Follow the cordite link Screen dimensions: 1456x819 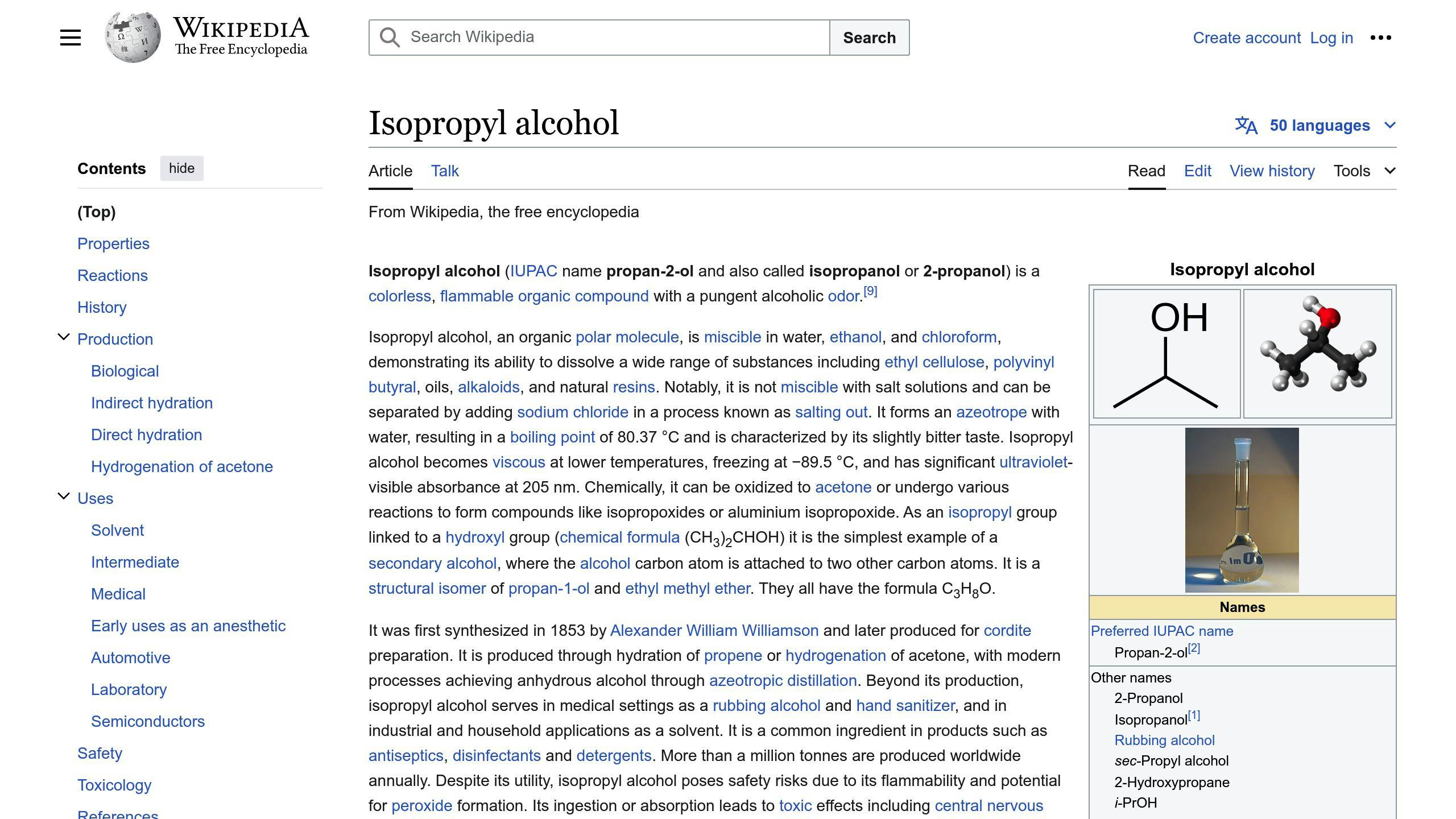pyautogui.click(x=1007, y=631)
